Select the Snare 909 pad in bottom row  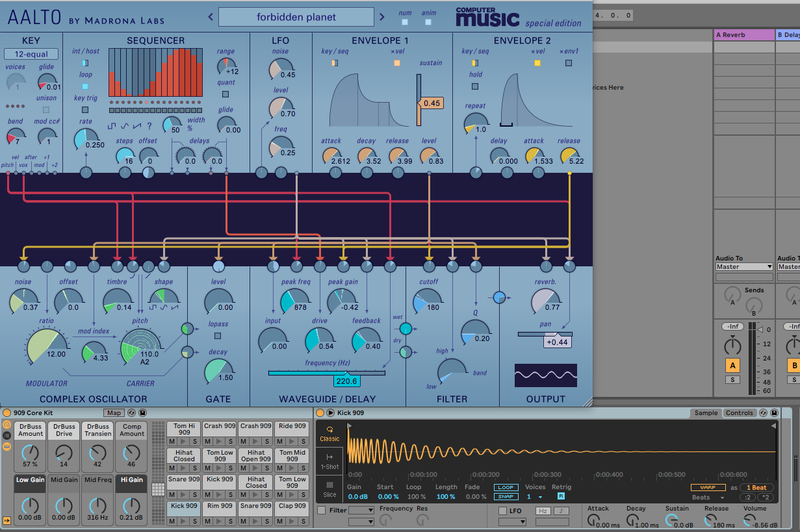(256, 509)
